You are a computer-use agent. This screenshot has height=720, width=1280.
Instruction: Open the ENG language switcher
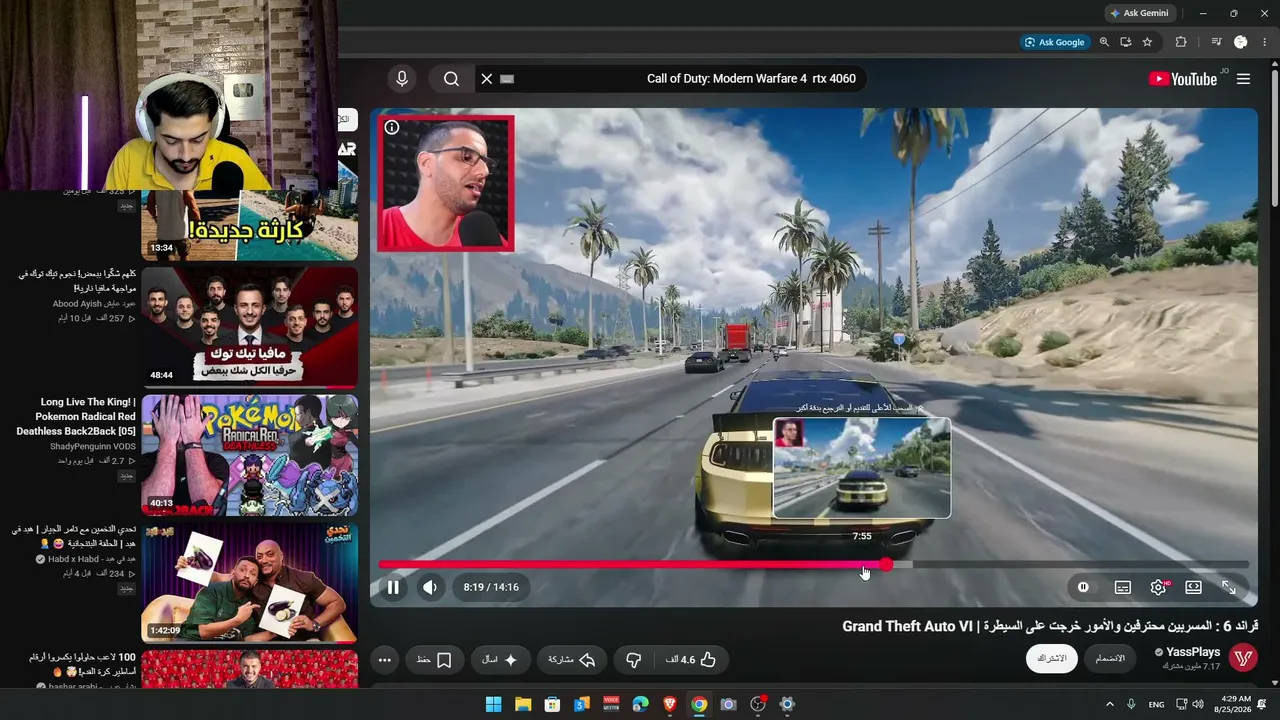1156,705
